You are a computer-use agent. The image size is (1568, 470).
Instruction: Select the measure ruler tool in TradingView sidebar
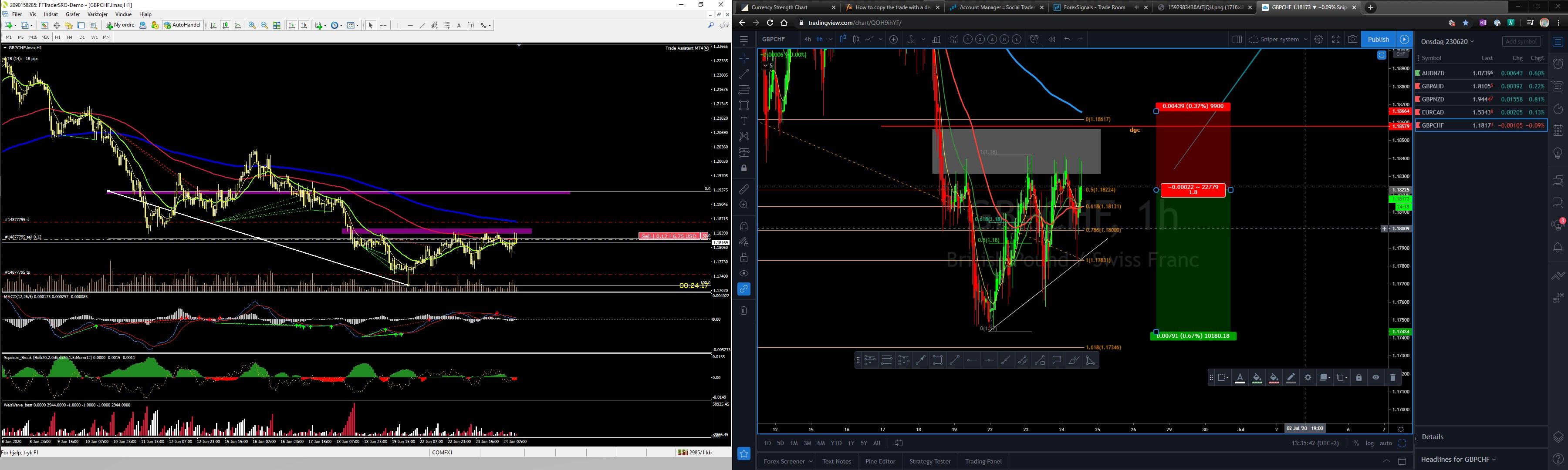(744, 190)
